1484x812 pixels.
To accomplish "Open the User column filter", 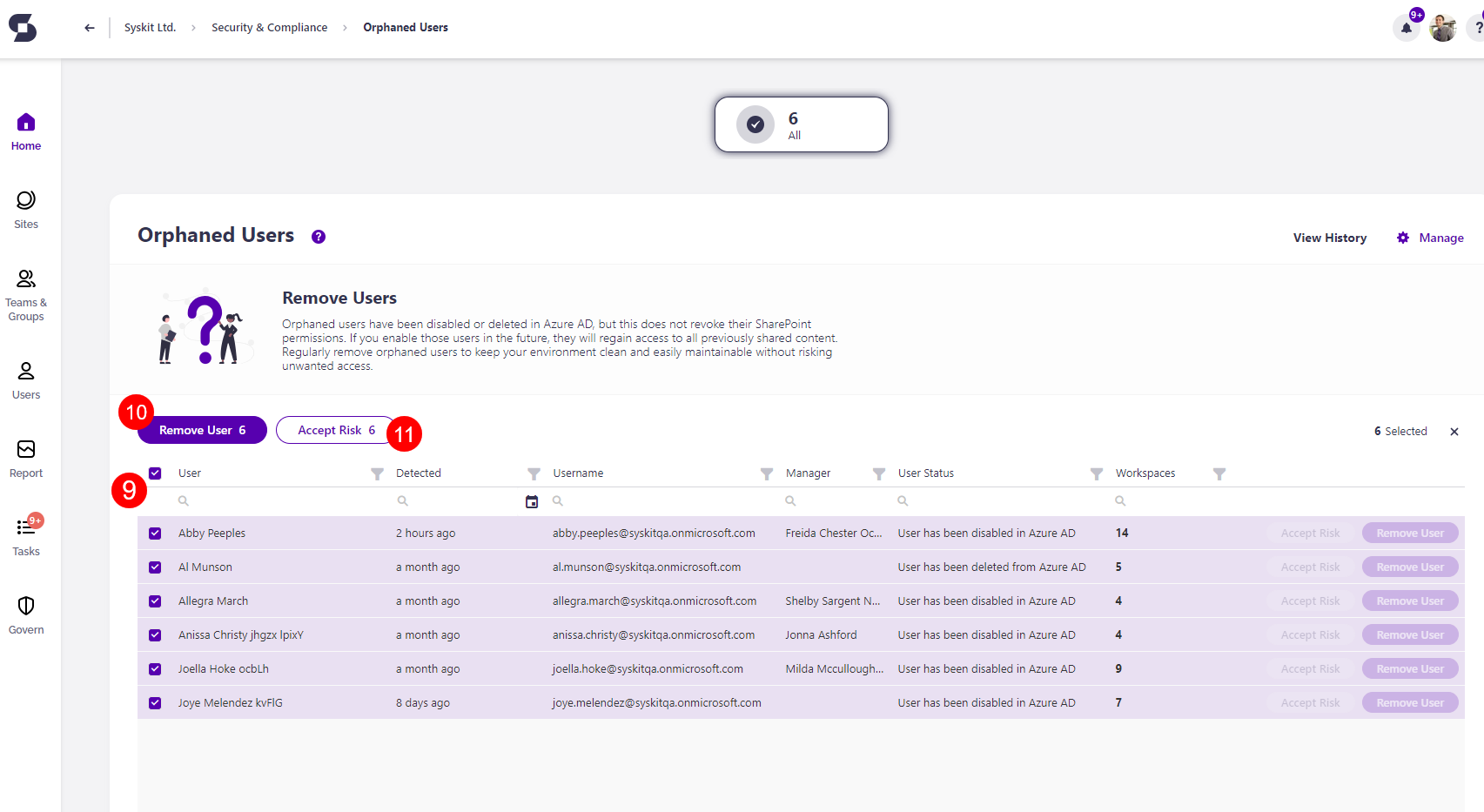I will point(377,473).
